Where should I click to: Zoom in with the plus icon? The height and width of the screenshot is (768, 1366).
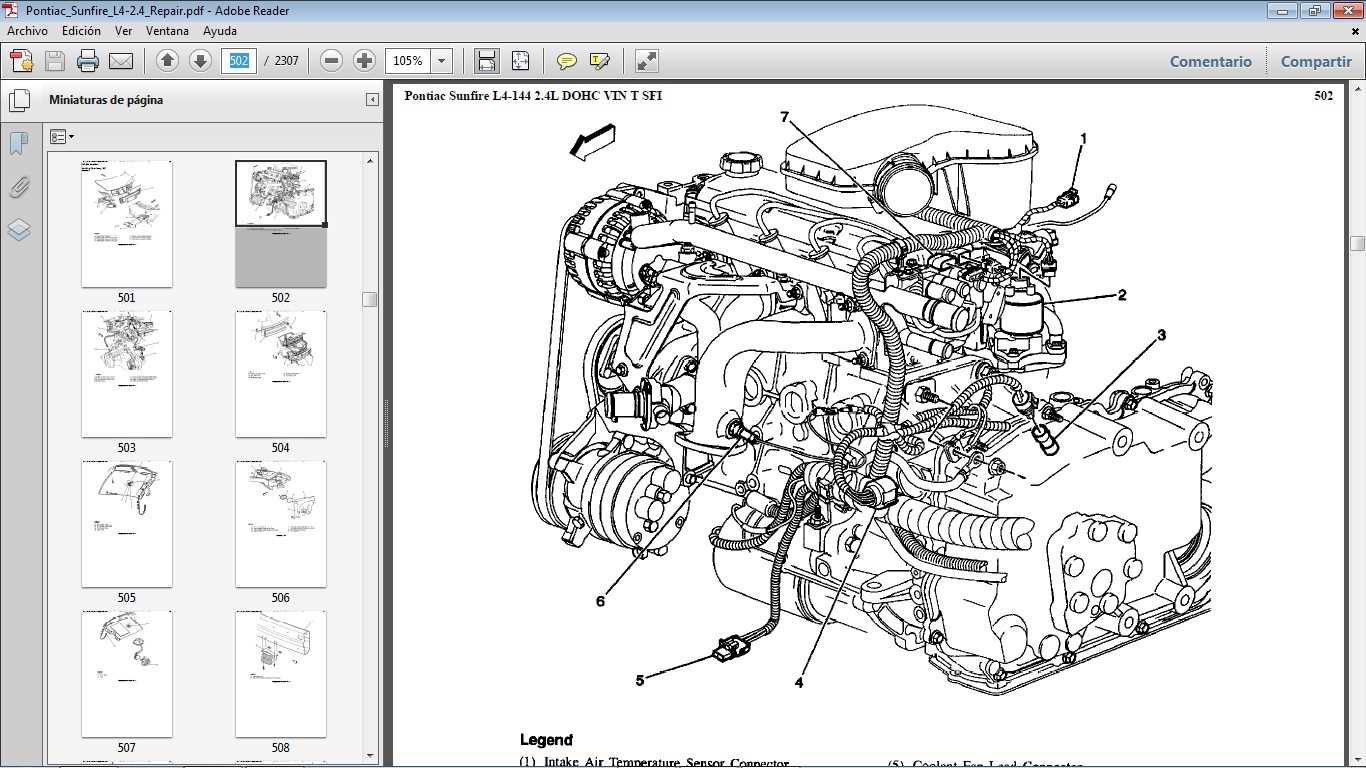pos(364,61)
